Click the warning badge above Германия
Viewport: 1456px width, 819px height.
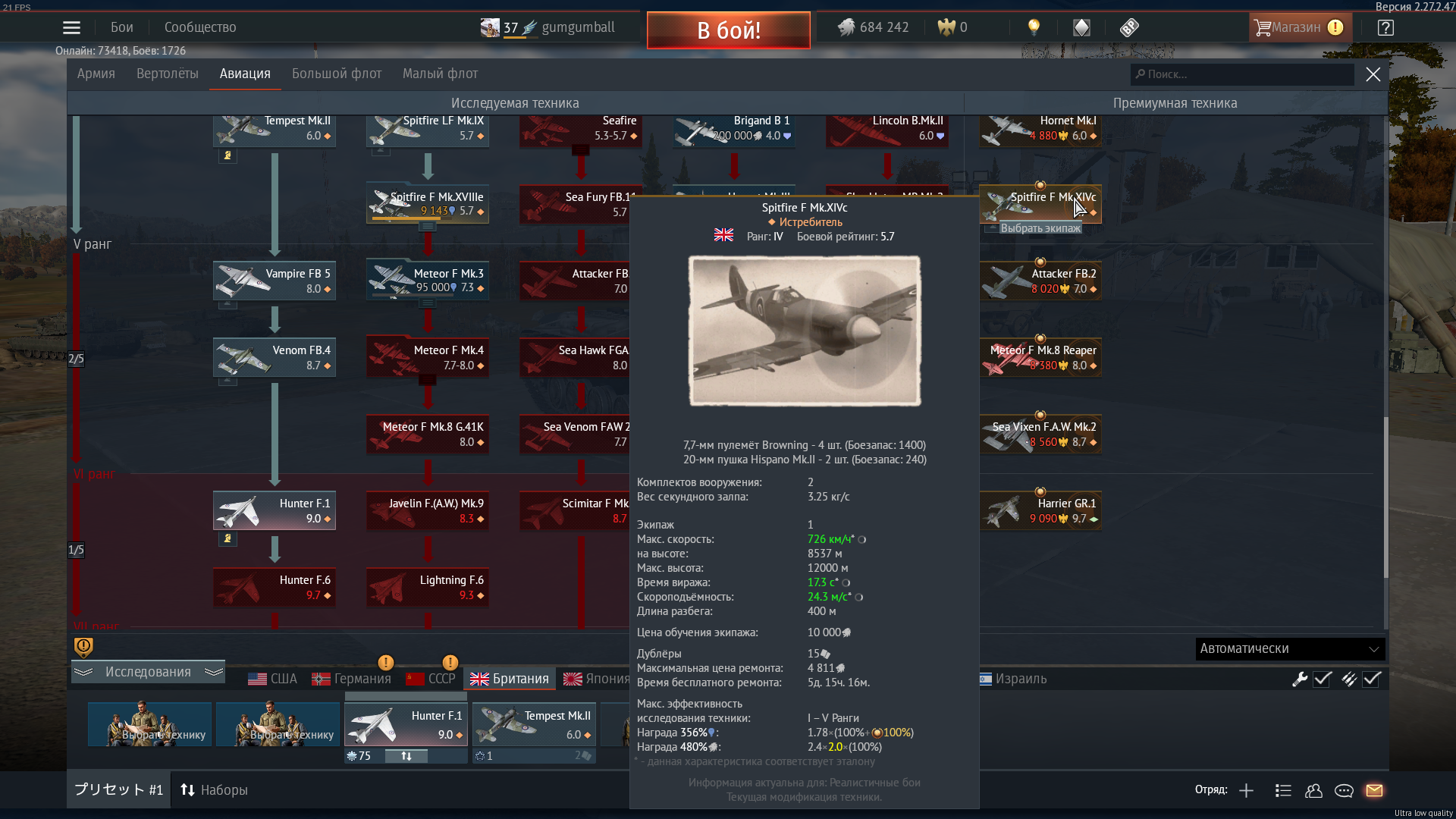[385, 663]
